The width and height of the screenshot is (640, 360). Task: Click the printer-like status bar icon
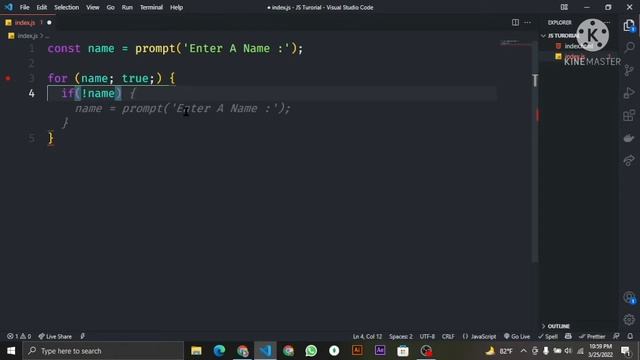pos(568,336)
